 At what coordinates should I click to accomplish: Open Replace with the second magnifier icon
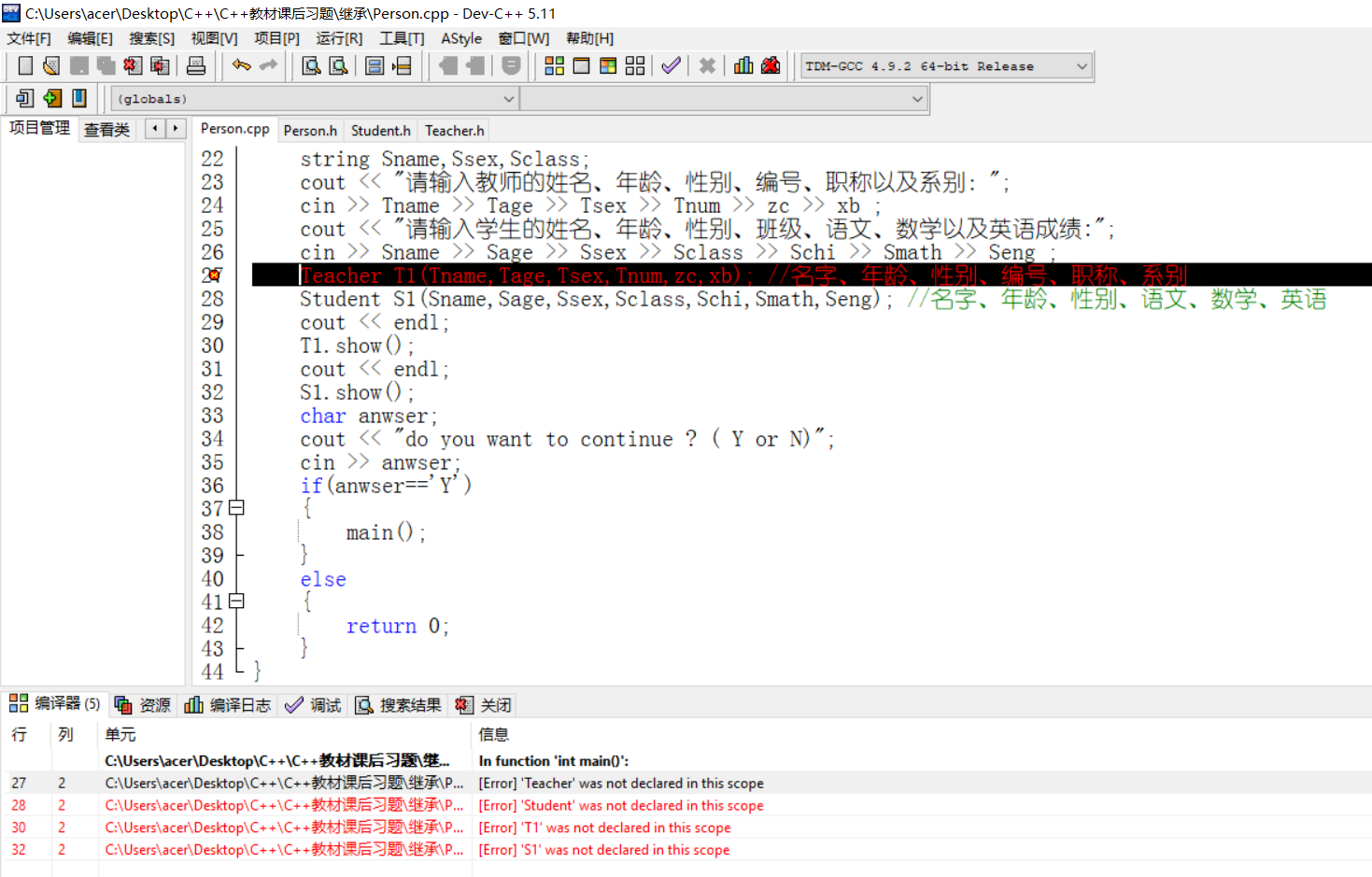click(338, 65)
